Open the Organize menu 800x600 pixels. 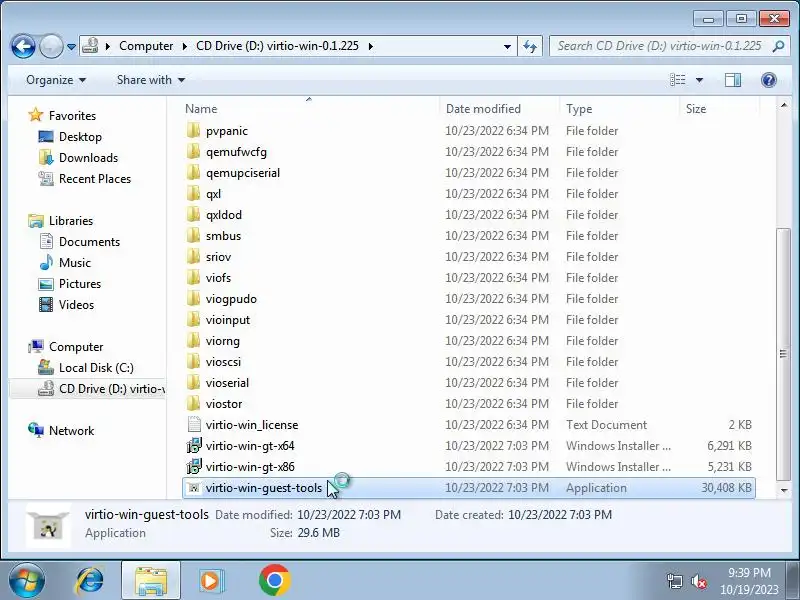(56, 80)
